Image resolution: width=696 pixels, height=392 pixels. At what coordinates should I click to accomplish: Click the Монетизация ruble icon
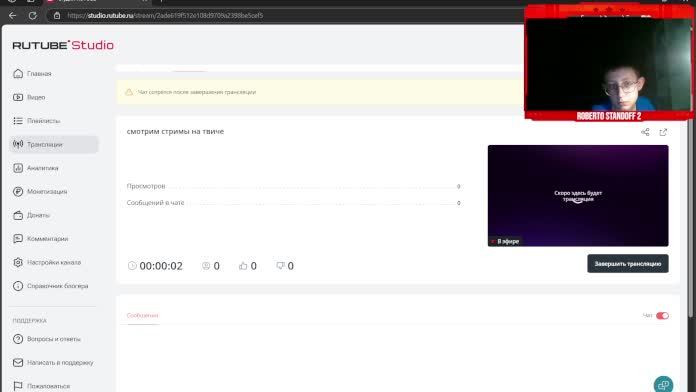pyautogui.click(x=18, y=191)
